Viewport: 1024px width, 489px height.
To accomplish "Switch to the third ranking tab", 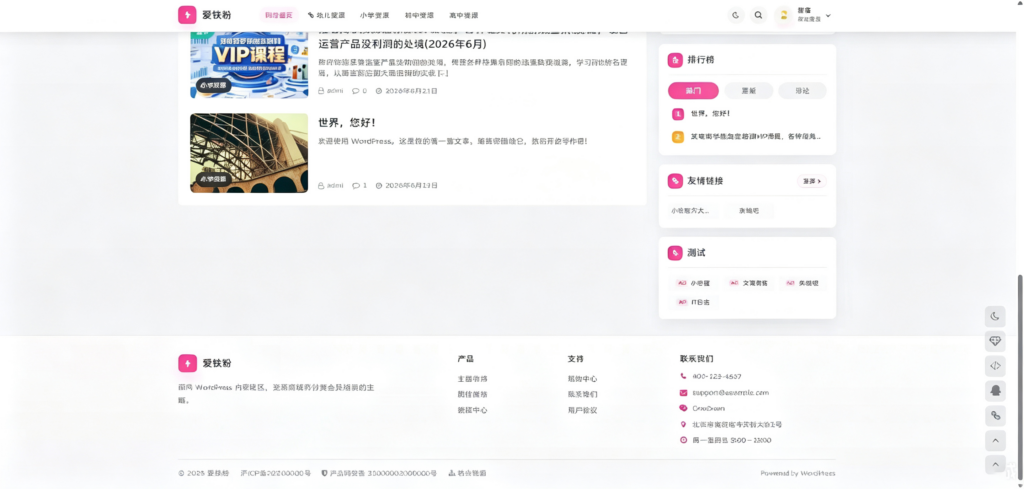I will tap(803, 91).
